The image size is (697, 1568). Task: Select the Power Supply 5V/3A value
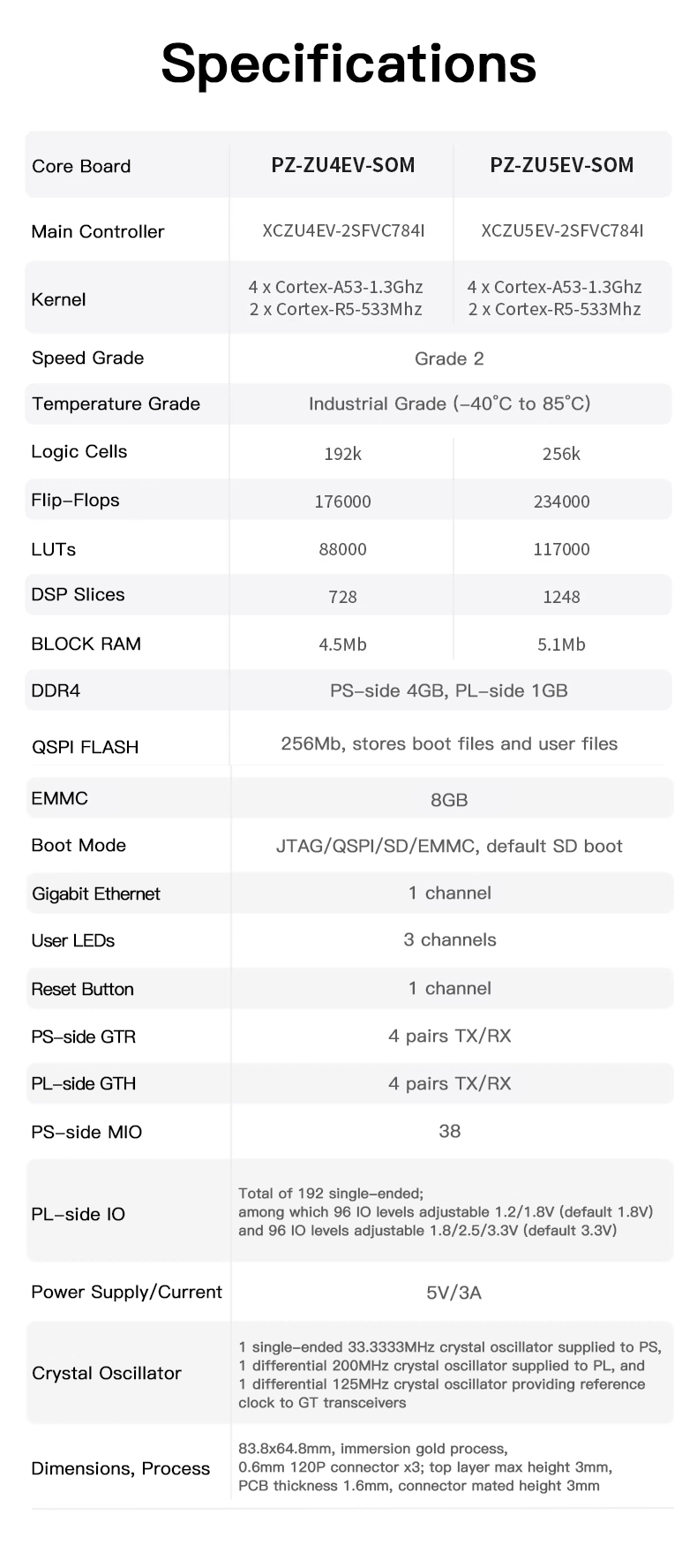[453, 1293]
